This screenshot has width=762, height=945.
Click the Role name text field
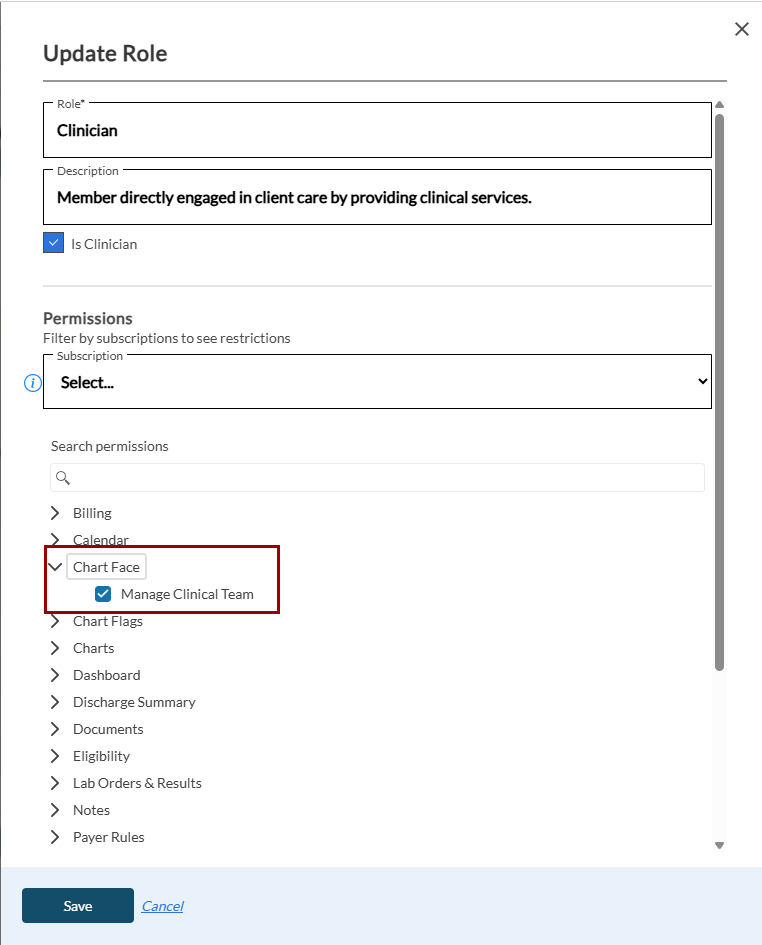(x=377, y=130)
